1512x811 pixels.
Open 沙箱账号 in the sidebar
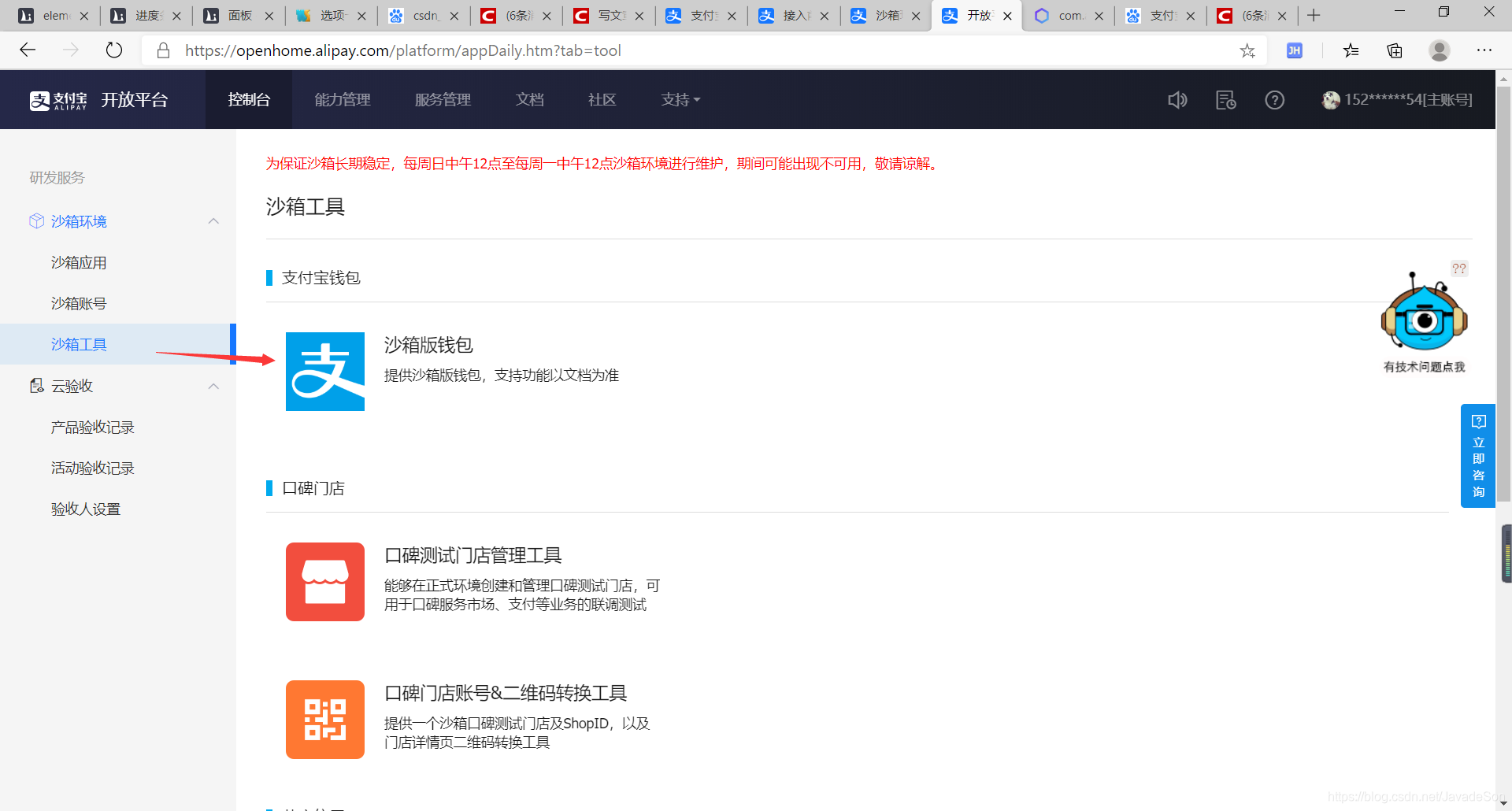click(79, 303)
